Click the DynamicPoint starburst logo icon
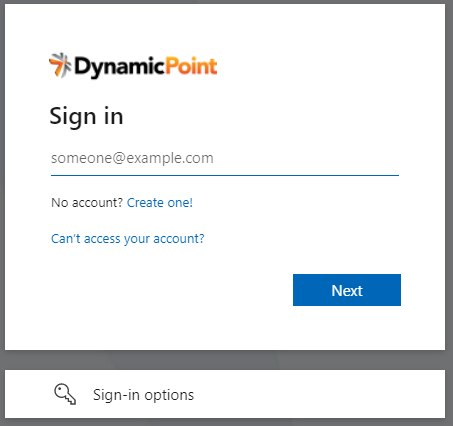453x426 pixels. pos(60,65)
